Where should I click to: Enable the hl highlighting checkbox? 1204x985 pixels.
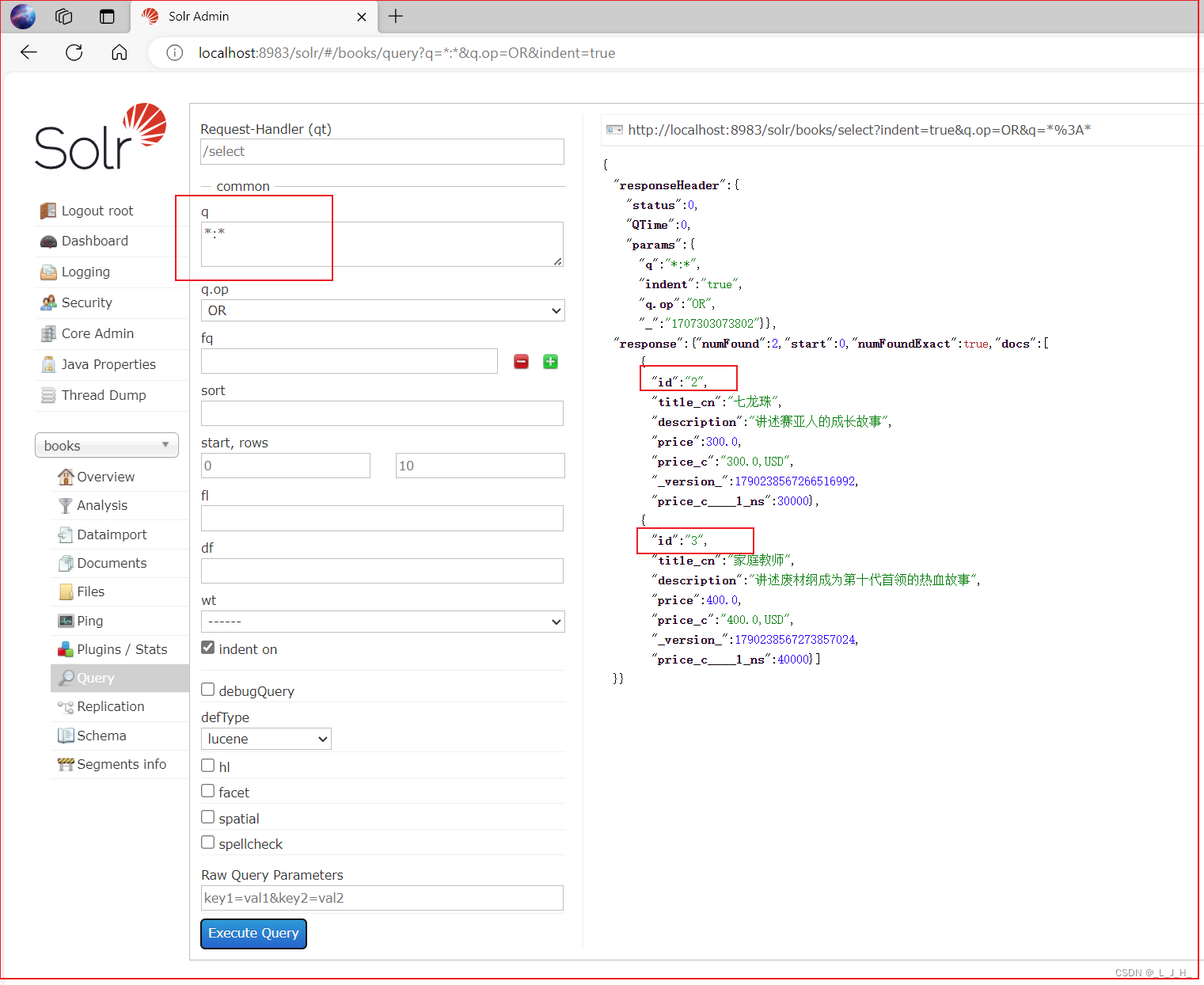[x=208, y=766]
